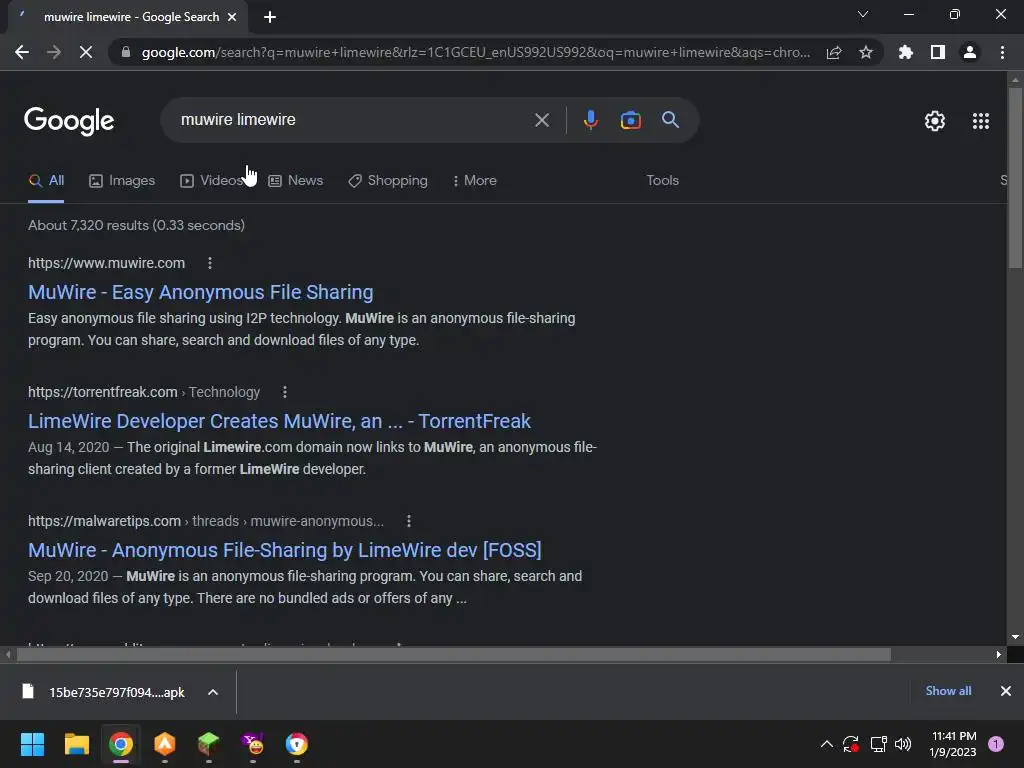This screenshot has height=768, width=1024.
Task: Open volume control in system tray
Action: pos(903,744)
